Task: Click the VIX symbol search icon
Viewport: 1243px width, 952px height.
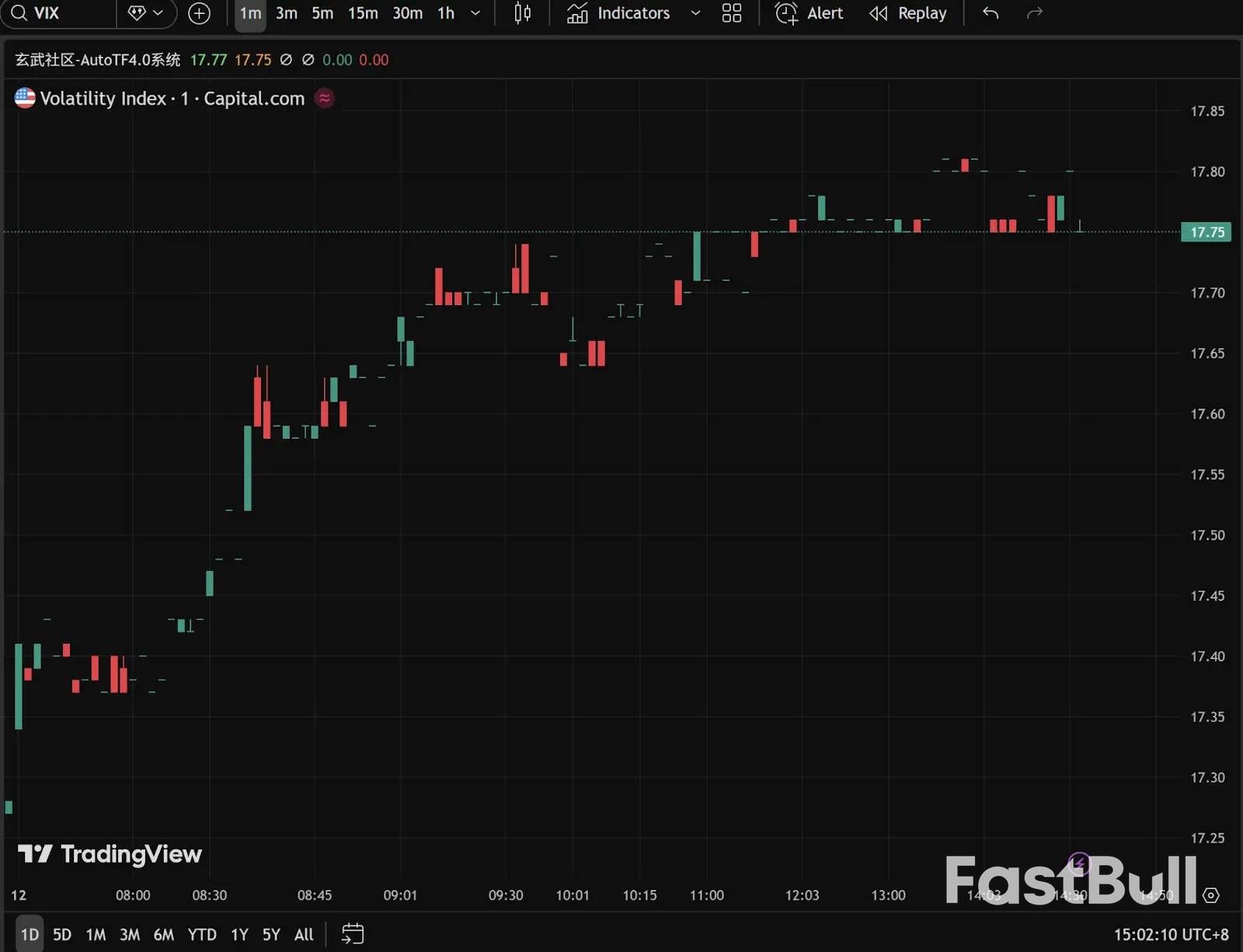Action: pos(19,13)
